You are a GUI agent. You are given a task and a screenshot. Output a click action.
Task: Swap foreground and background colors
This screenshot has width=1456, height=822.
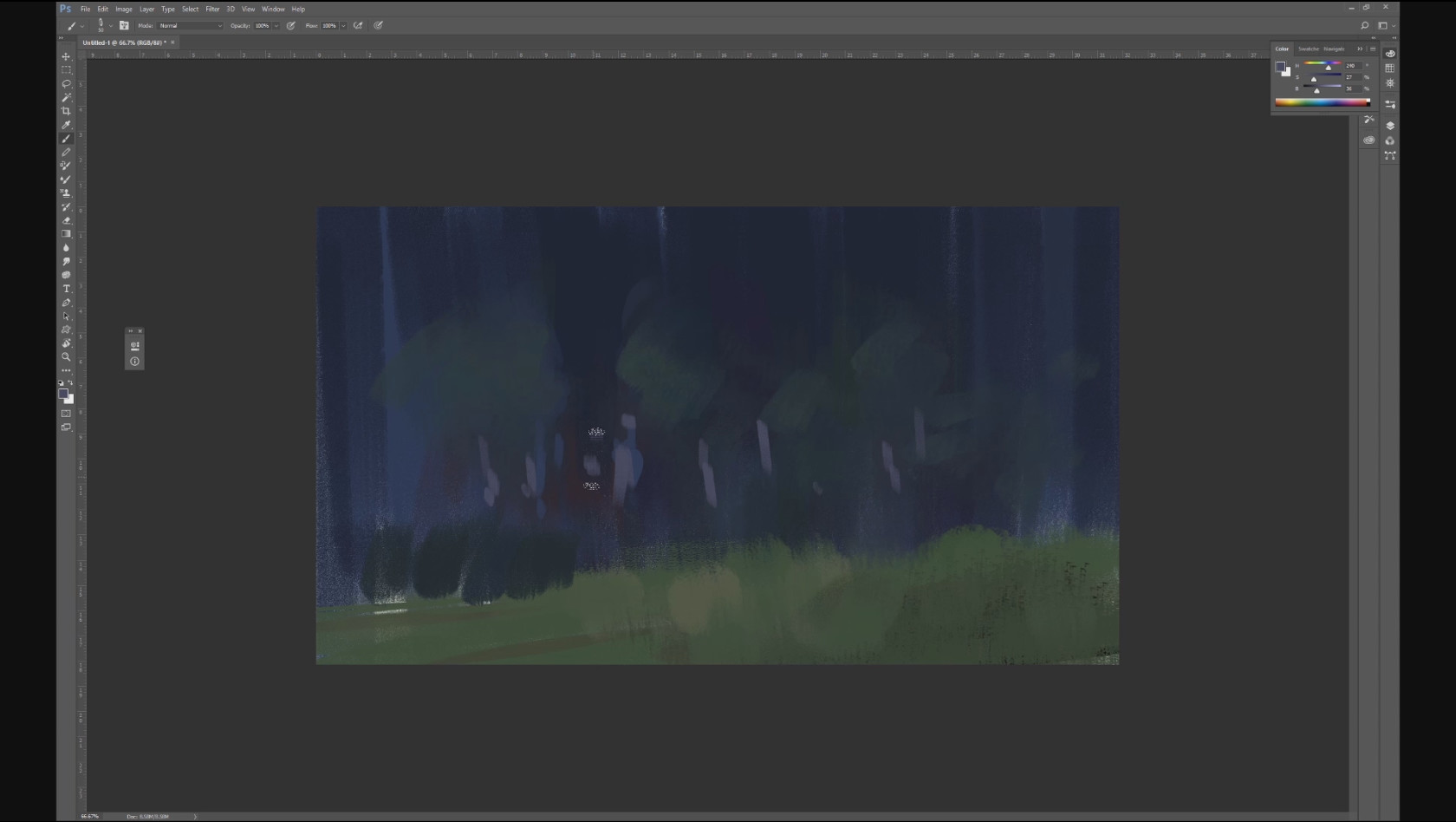point(71,382)
